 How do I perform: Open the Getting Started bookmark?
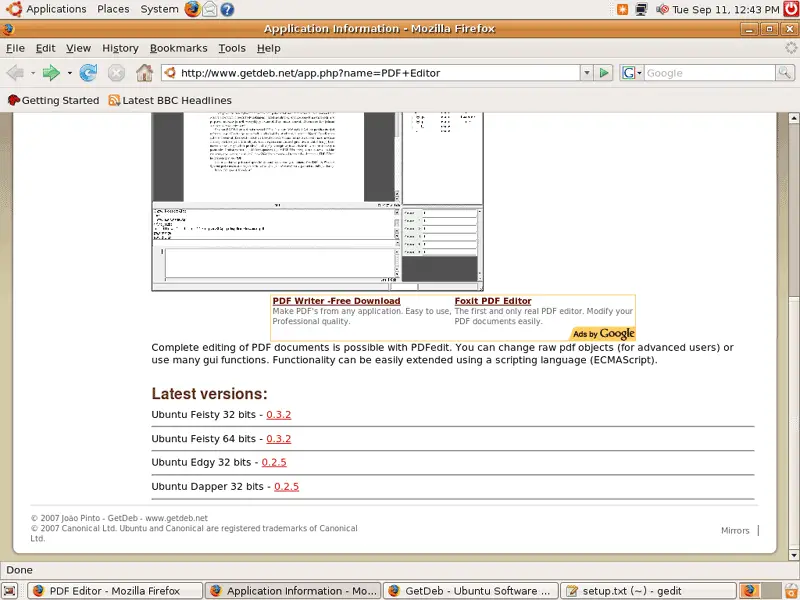coord(54,101)
